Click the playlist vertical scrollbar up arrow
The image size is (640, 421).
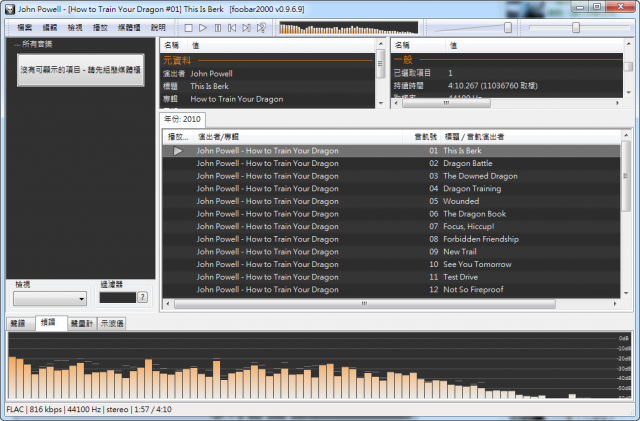point(626,135)
